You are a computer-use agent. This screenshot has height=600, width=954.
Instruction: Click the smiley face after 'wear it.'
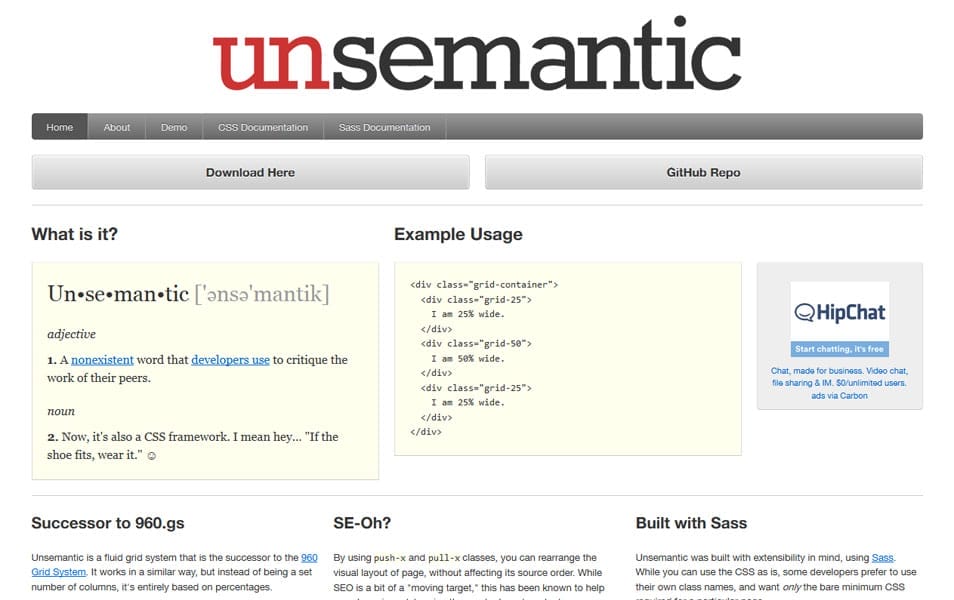(151, 455)
